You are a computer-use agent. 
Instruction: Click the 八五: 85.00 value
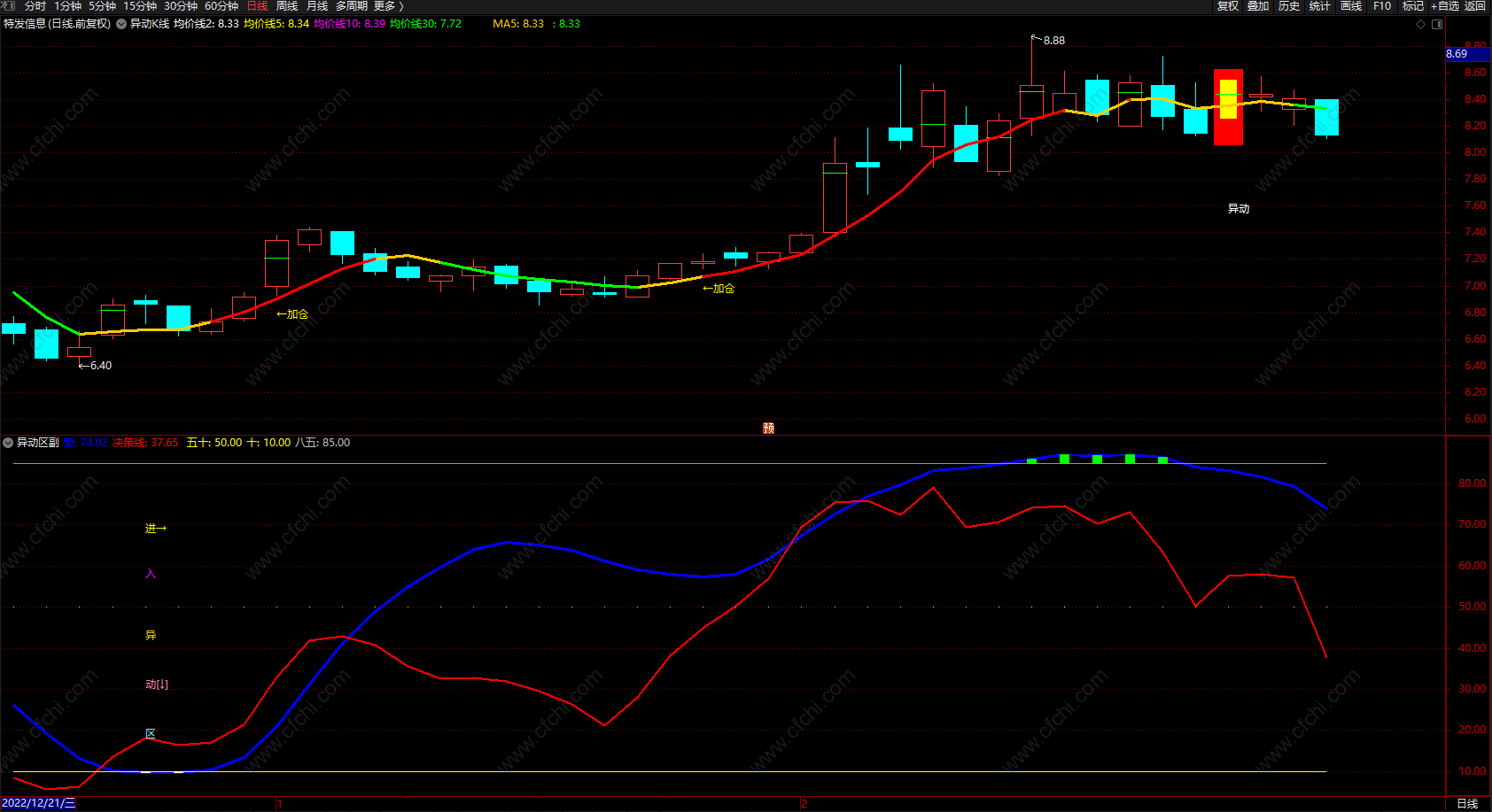point(322,443)
